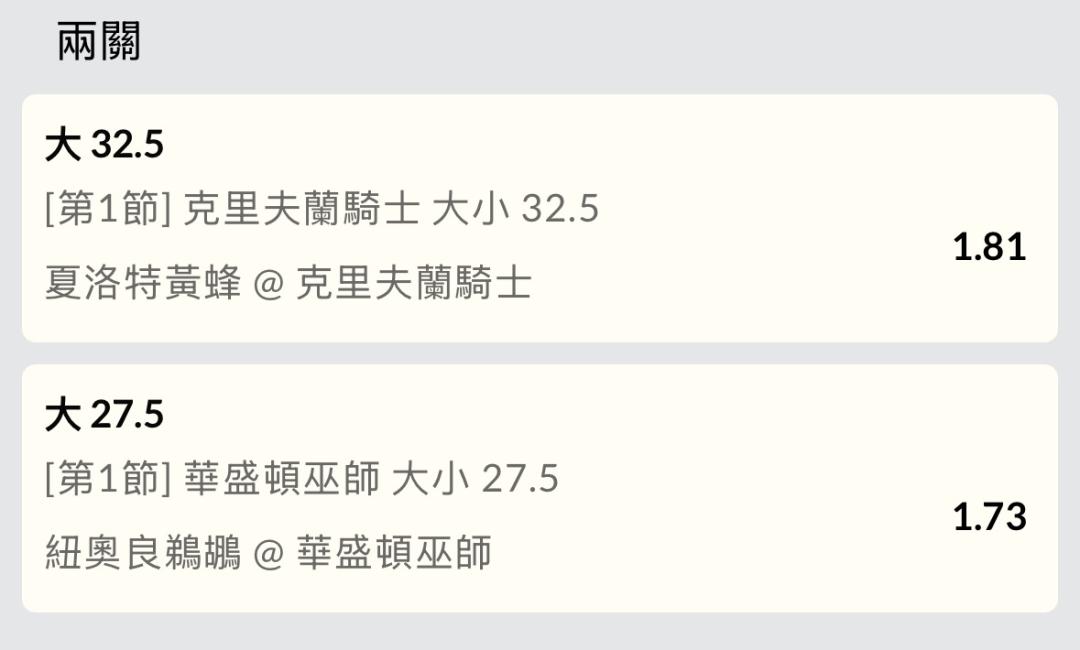Click the 1.73 odds value
The height and width of the screenshot is (650, 1080).
click(989, 517)
